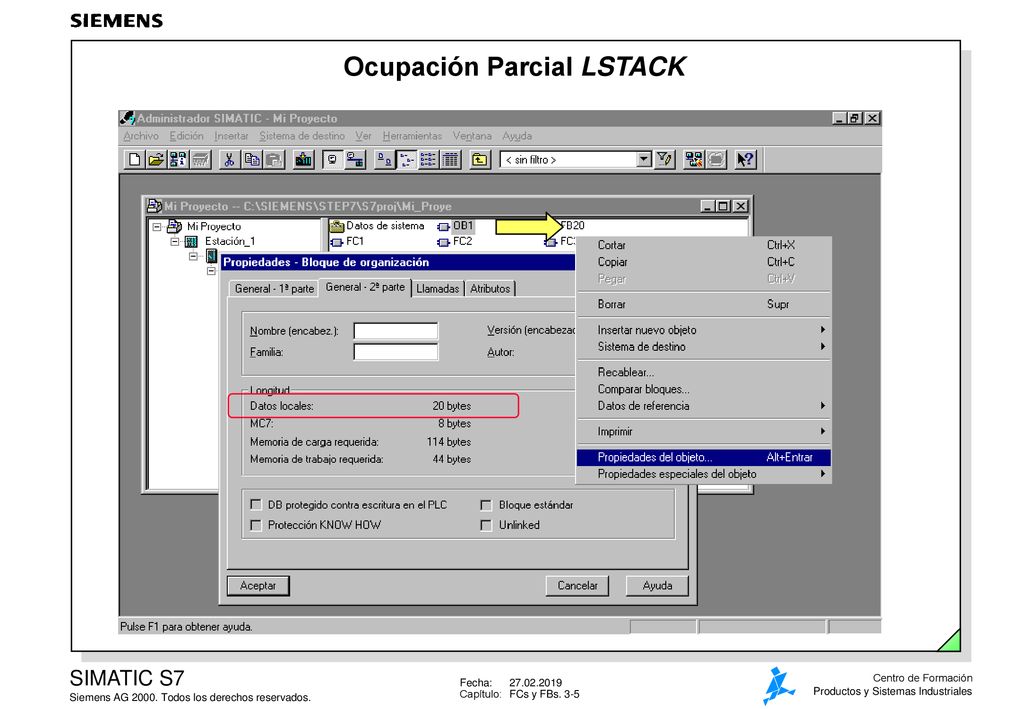Click the Open project folder icon
The height and width of the screenshot is (709, 1024).
tap(155, 159)
